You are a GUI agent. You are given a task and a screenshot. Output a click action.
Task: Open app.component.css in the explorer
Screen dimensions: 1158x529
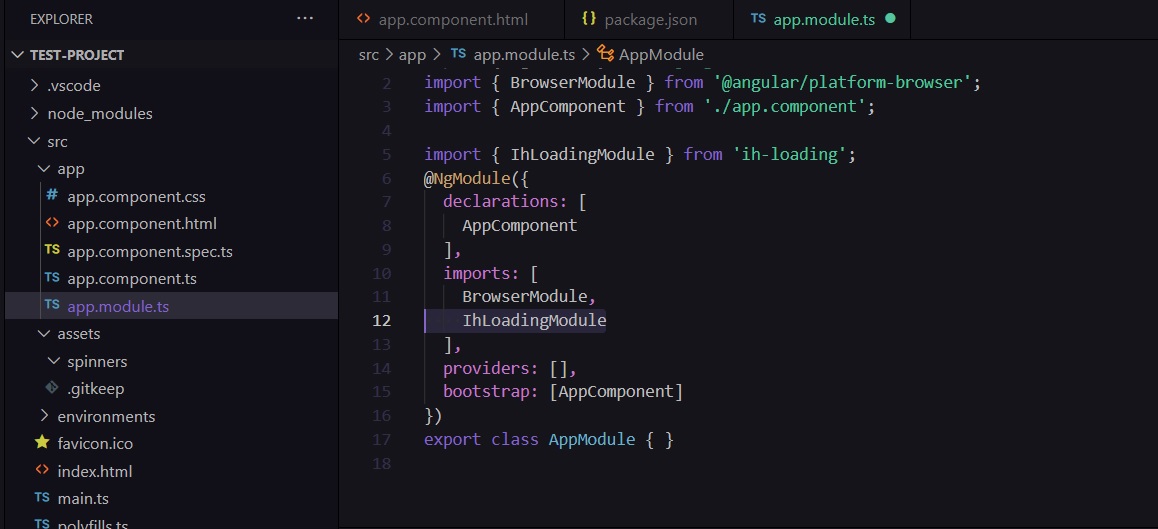point(136,197)
